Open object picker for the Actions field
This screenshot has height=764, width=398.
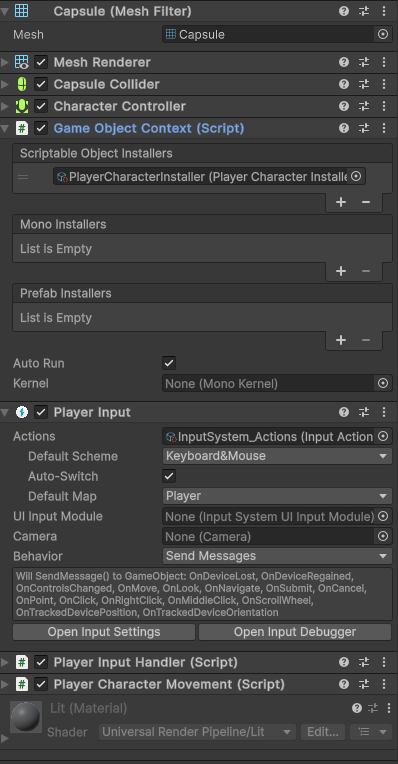click(383, 436)
